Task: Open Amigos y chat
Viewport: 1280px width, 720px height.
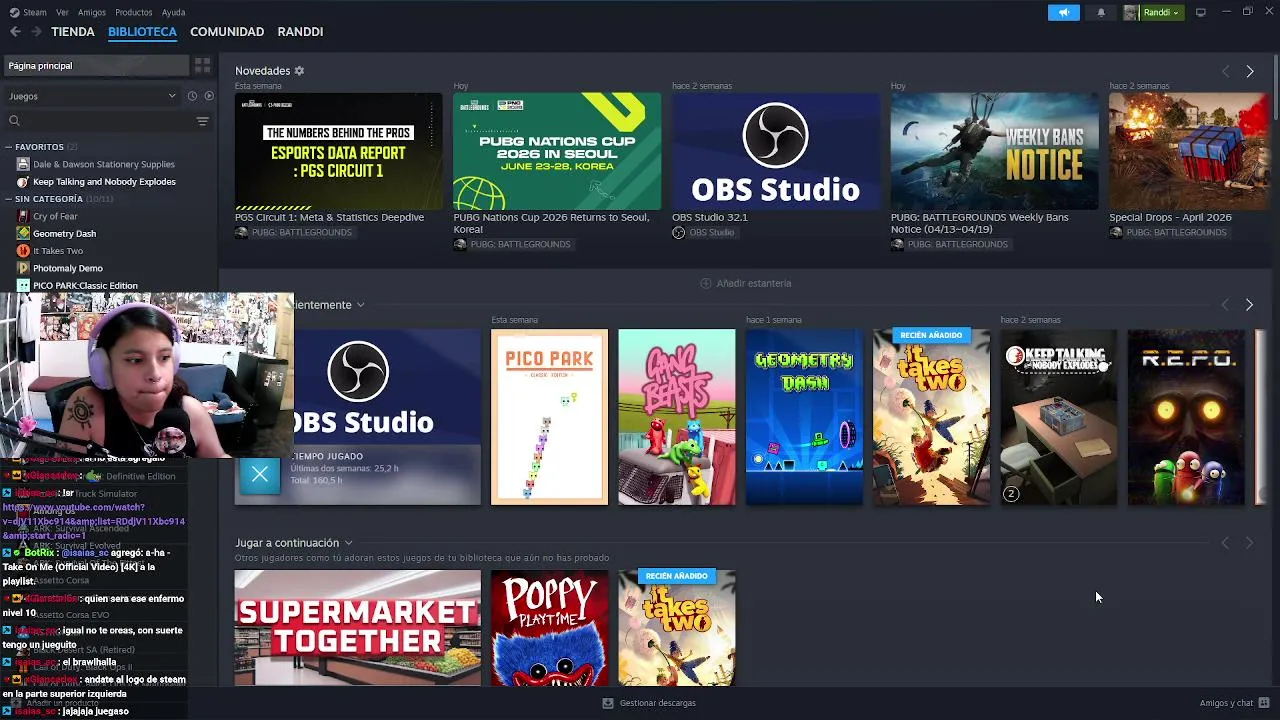Action: pyautogui.click(x=1235, y=703)
